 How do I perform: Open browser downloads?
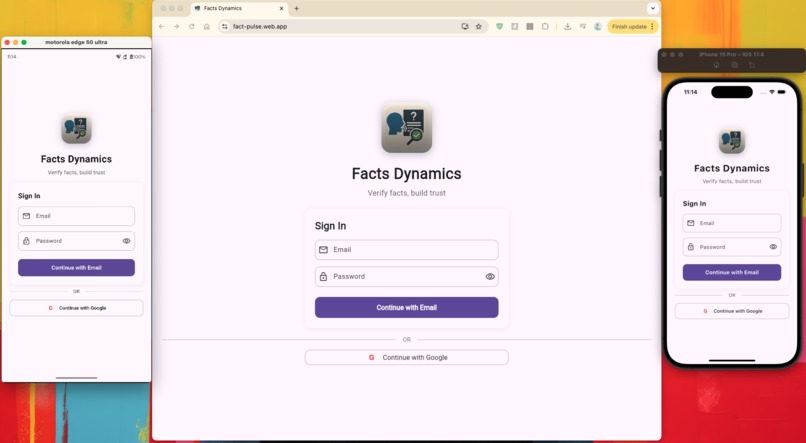pos(567,27)
